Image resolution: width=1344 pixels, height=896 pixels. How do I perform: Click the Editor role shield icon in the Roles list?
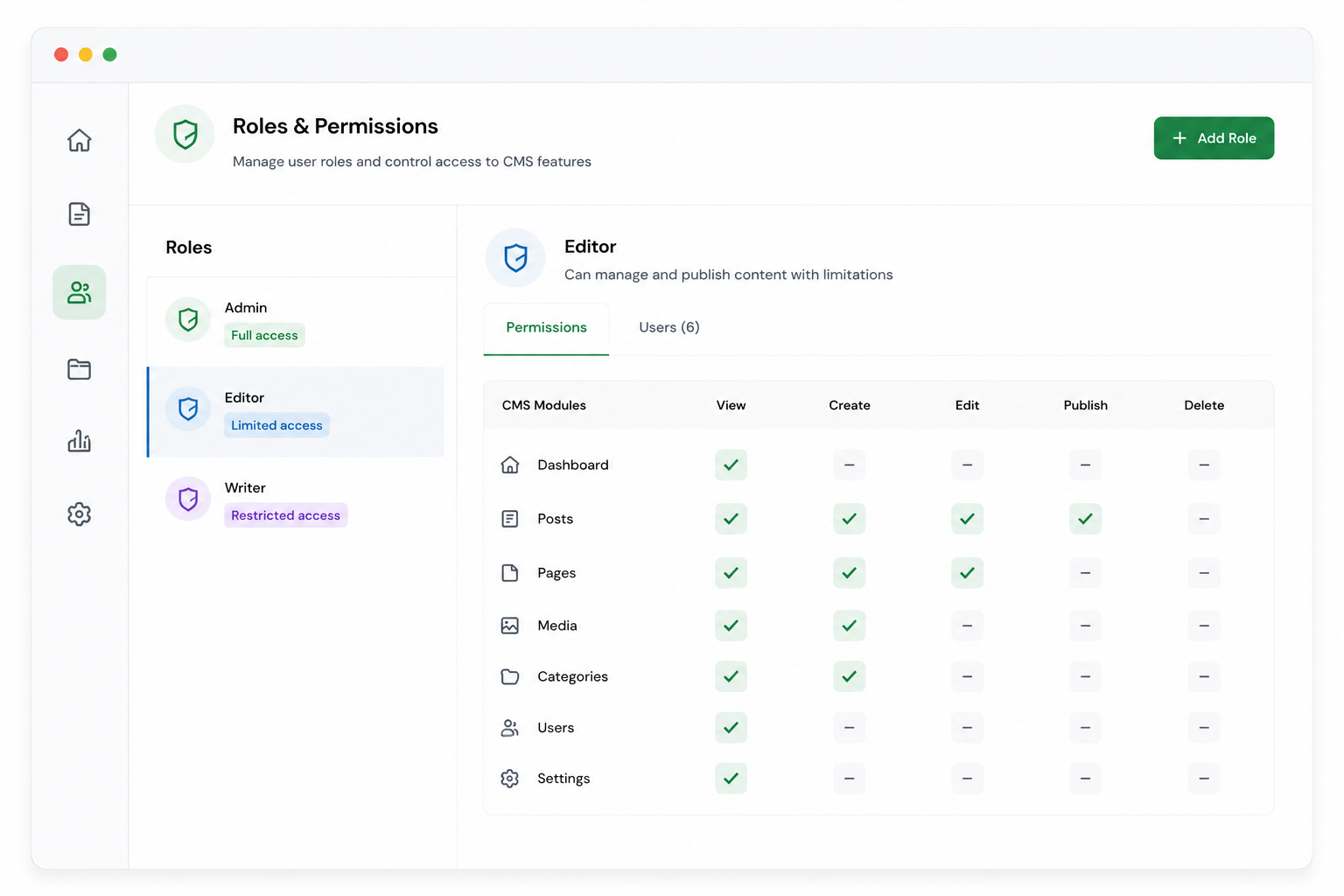[x=188, y=409]
